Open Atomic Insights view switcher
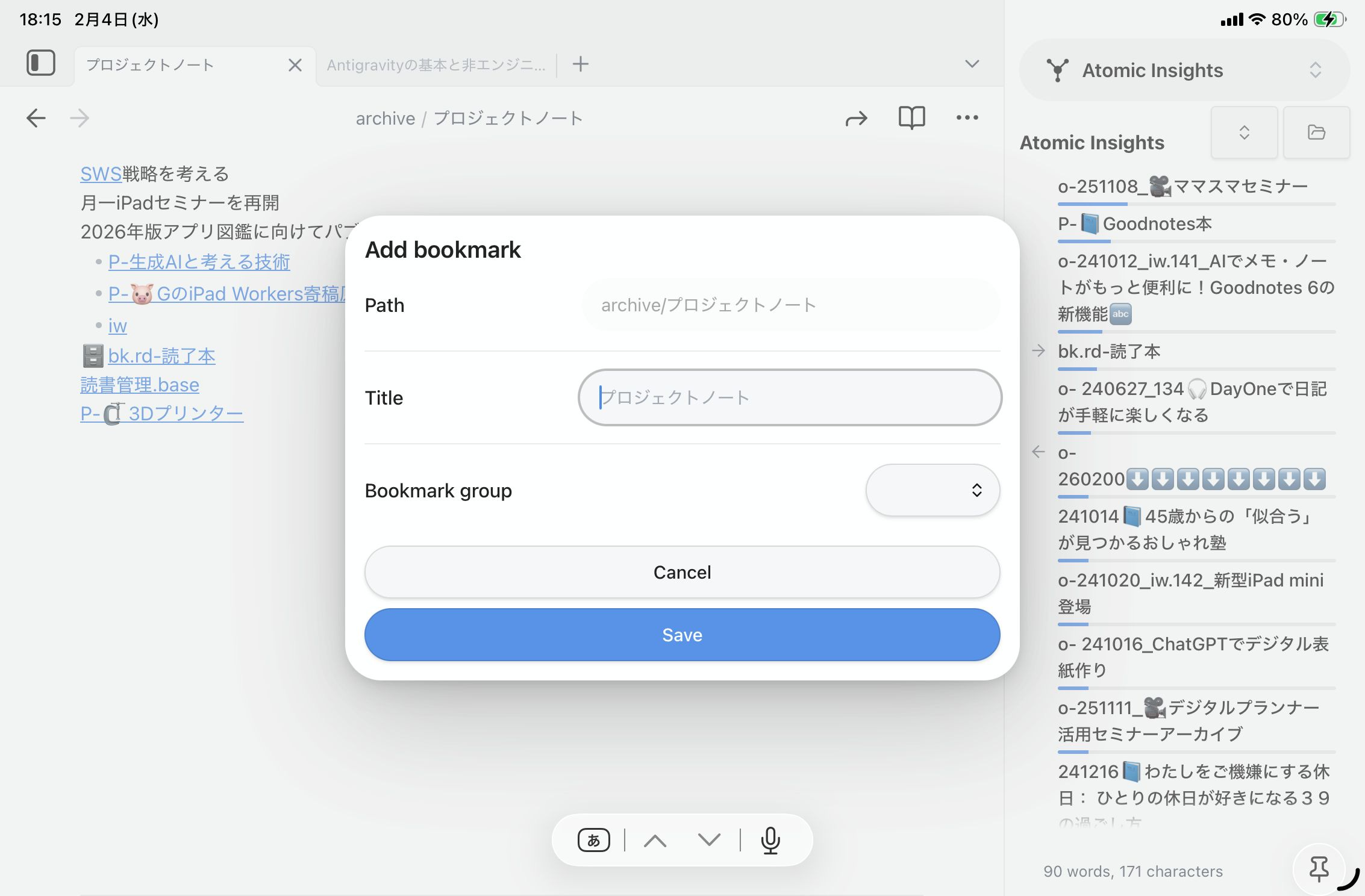 1184,70
